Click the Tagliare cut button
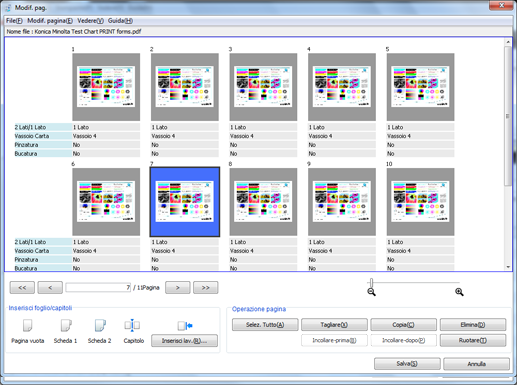 click(334, 324)
